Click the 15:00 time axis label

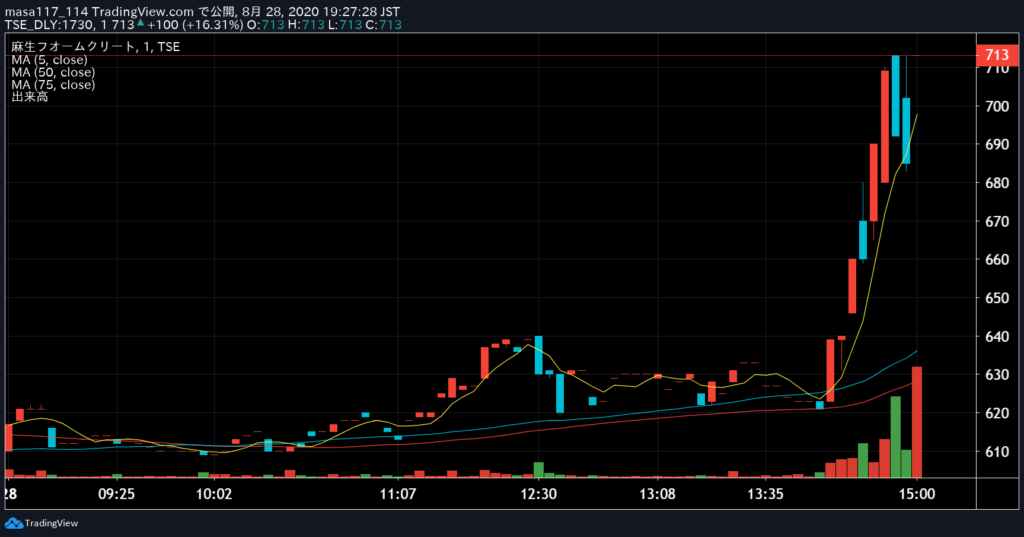pyautogui.click(x=917, y=494)
